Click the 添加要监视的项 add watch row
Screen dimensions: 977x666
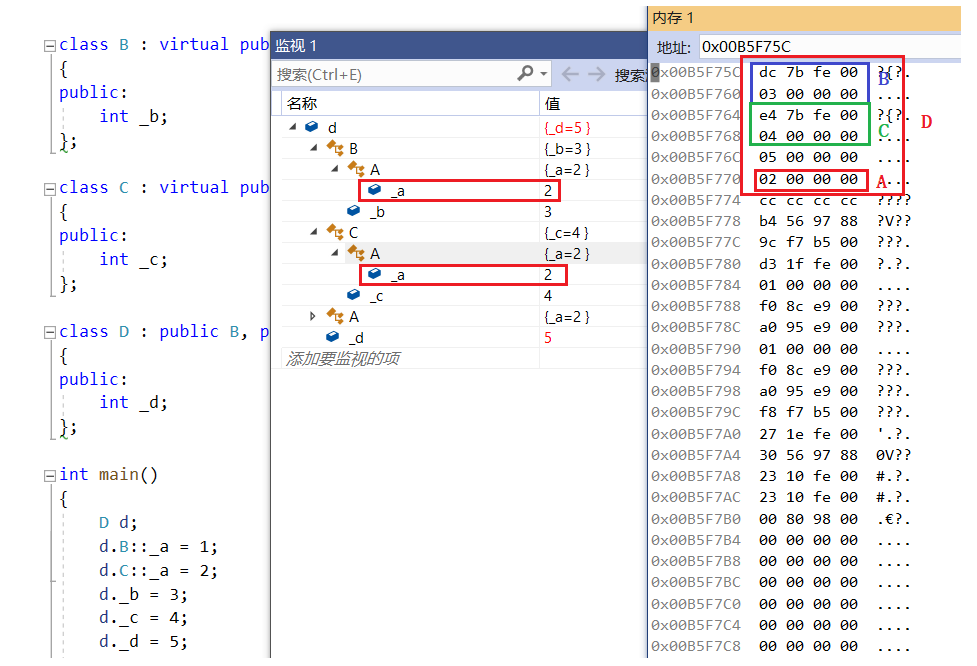(x=343, y=358)
